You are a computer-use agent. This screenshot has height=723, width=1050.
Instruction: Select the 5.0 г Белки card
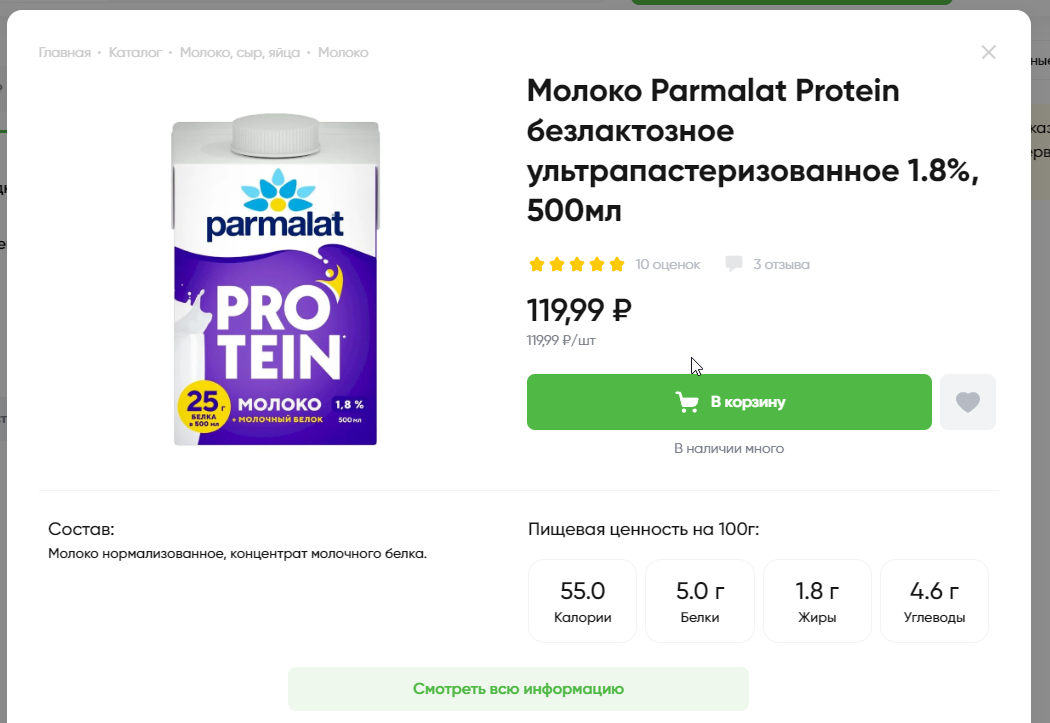699,601
